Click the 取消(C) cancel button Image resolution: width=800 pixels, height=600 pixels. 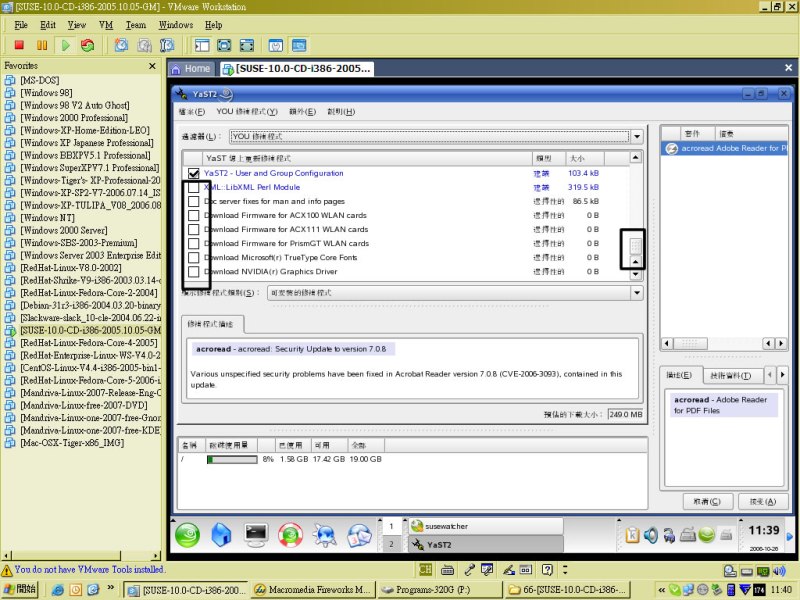[x=707, y=502]
